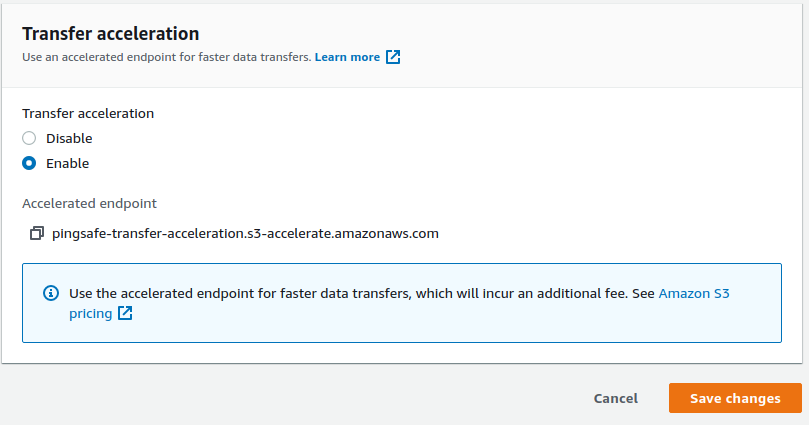The image size is (809, 425).
Task: Select the Disable radio button
Action: 29,139
